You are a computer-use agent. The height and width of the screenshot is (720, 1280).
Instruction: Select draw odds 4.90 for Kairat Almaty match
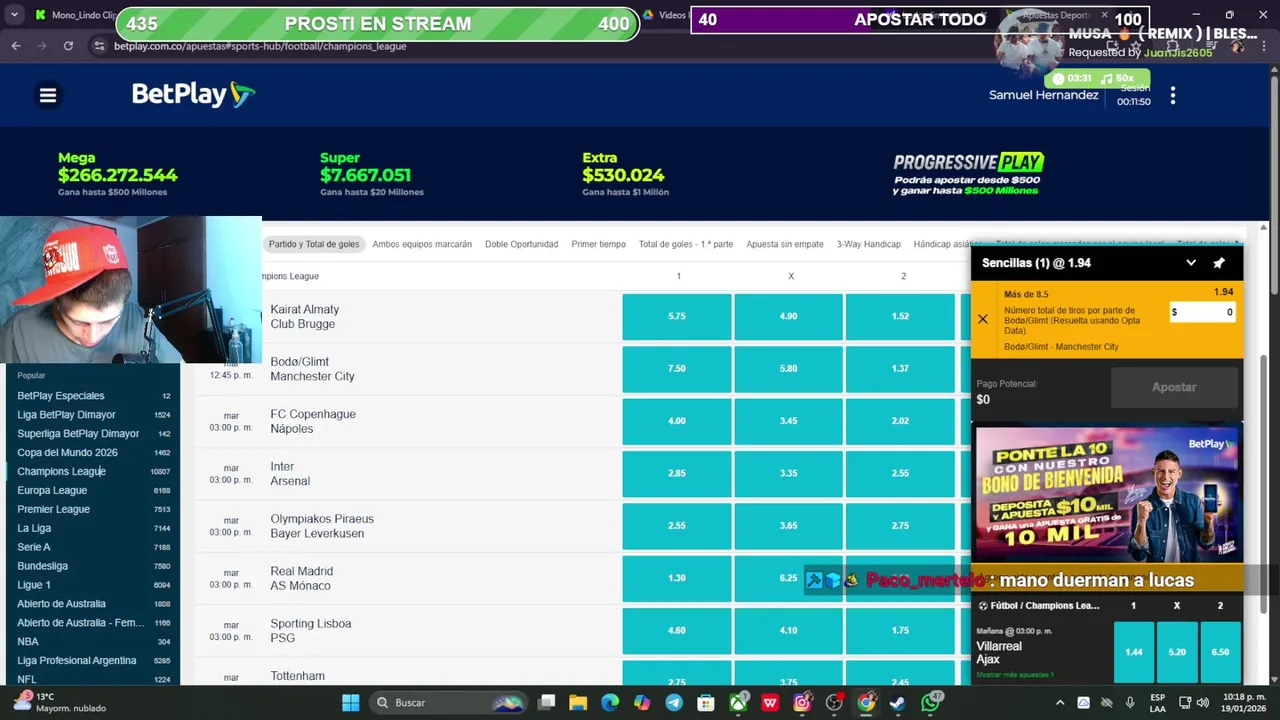(788, 316)
